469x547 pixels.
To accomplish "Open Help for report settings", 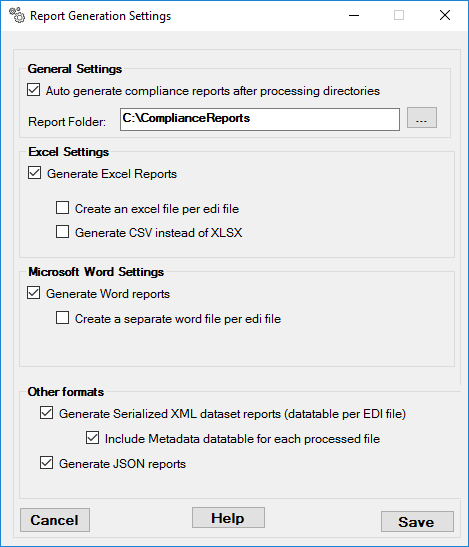I will (228, 518).
